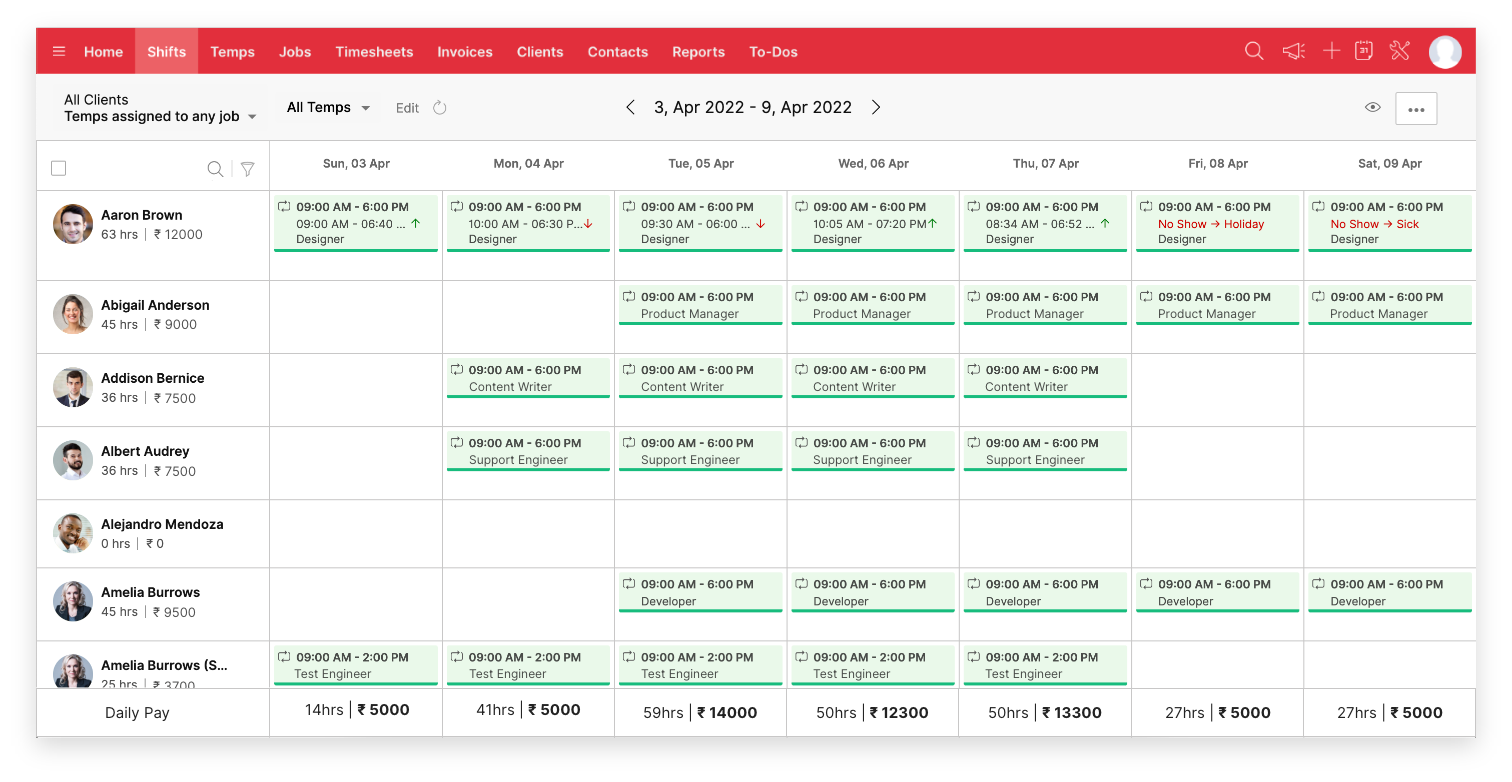Screen dimensions: 1512x782
Task: Open the global search icon
Action: pos(1253,50)
